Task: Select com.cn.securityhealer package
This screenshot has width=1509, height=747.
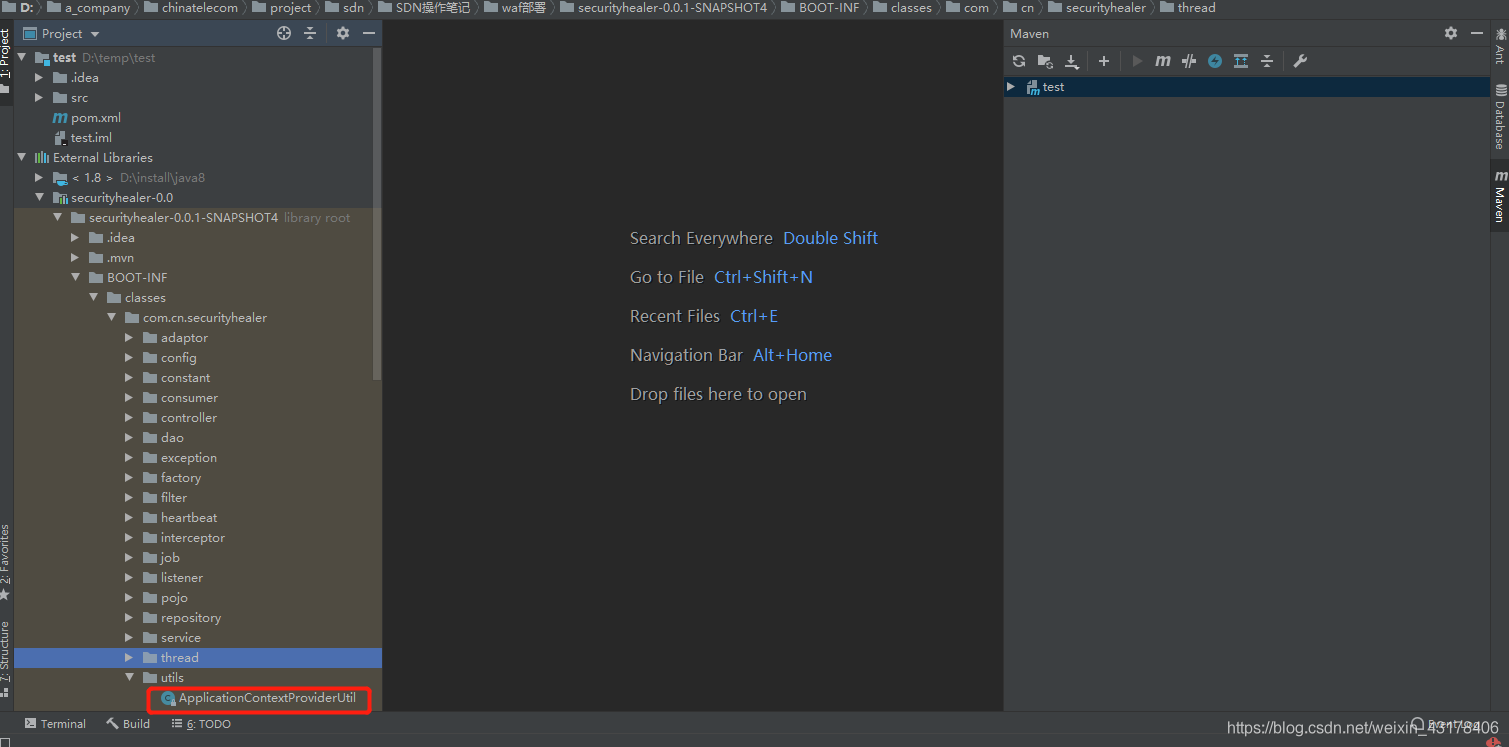Action: point(205,318)
